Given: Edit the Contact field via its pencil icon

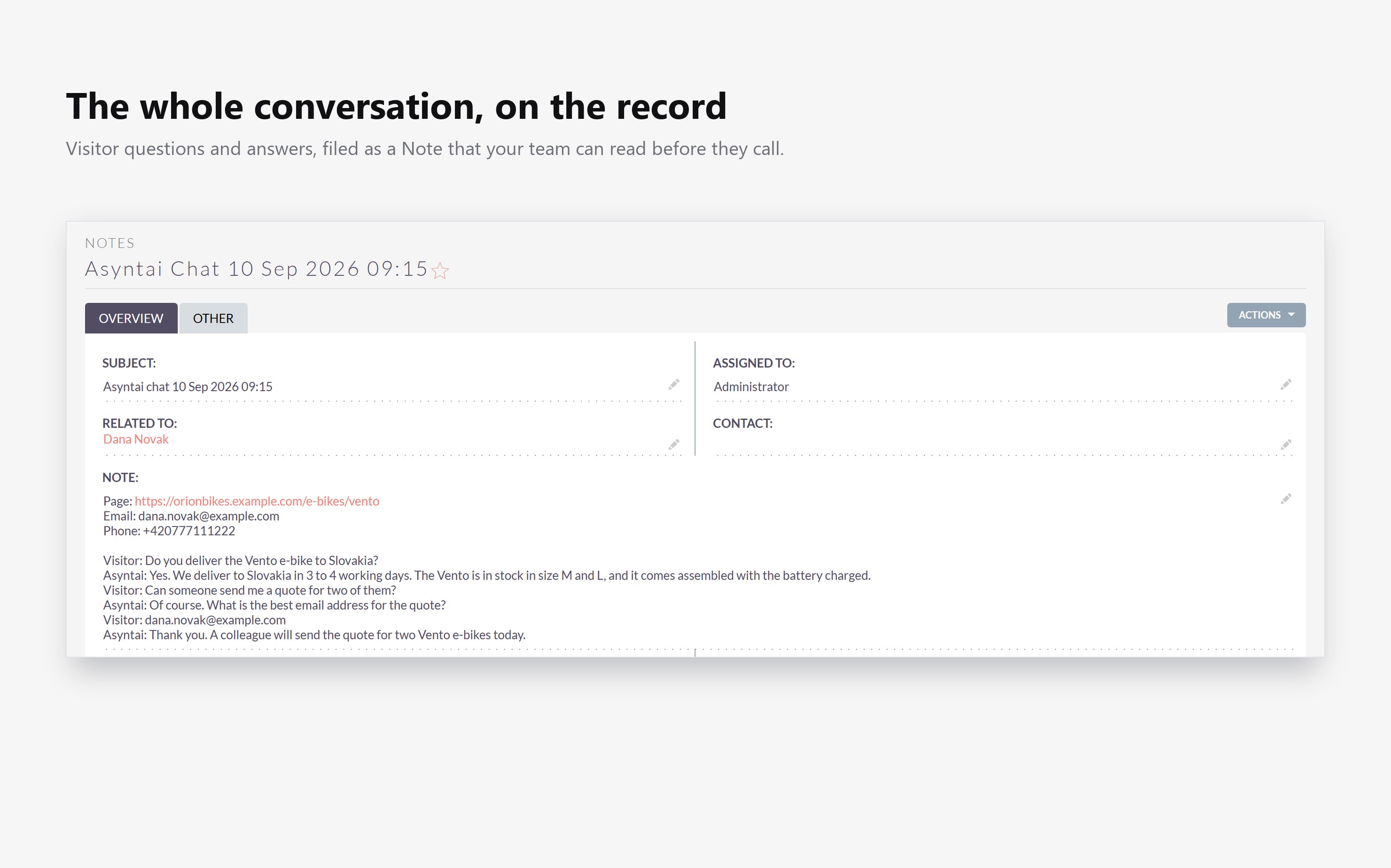Looking at the screenshot, I should (1286, 445).
